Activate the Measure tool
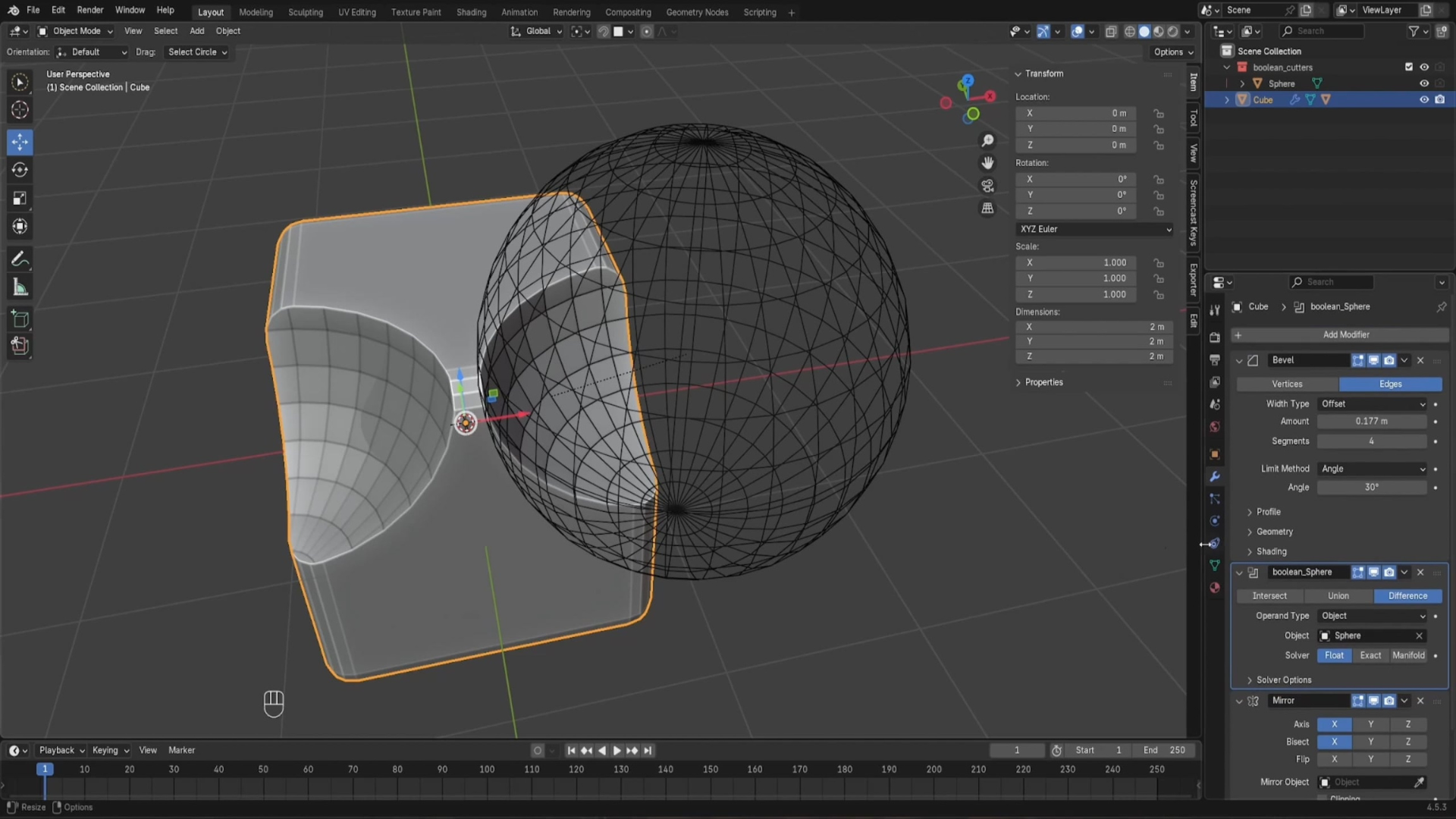 [x=20, y=287]
